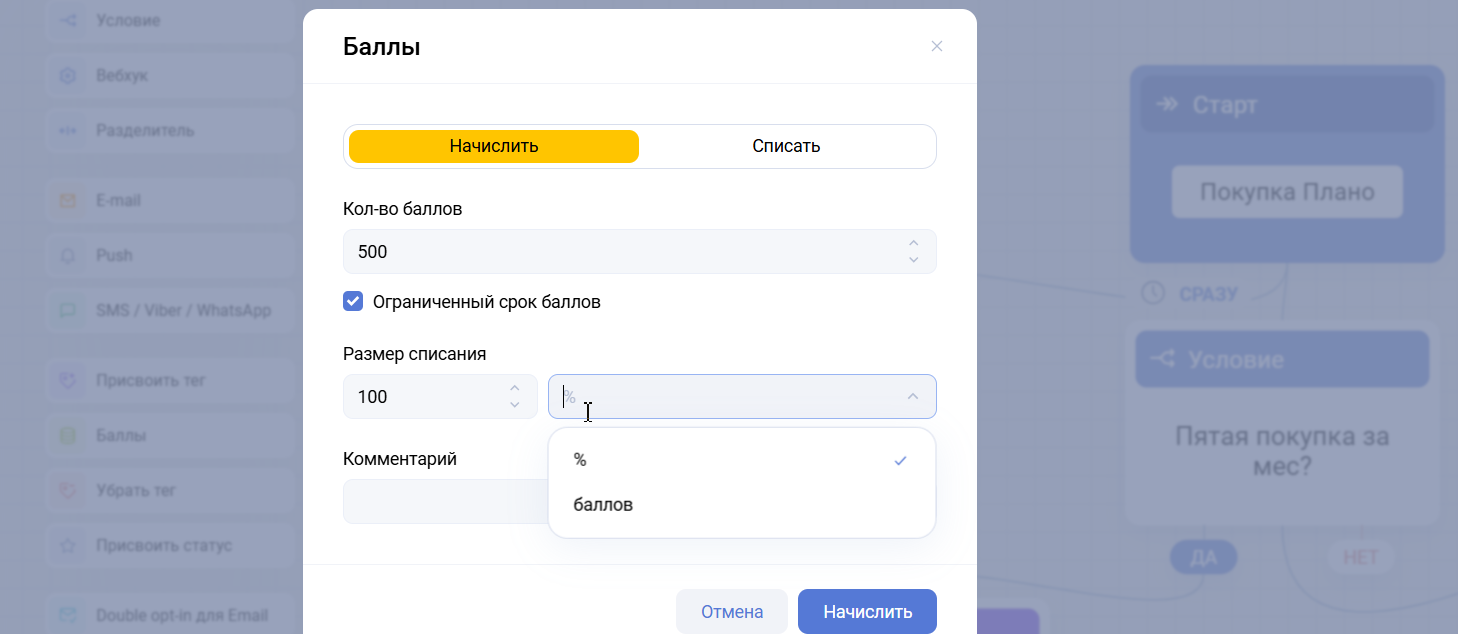Select the Начислить tab
The image size is (1458, 634).
click(x=494, y=146)
